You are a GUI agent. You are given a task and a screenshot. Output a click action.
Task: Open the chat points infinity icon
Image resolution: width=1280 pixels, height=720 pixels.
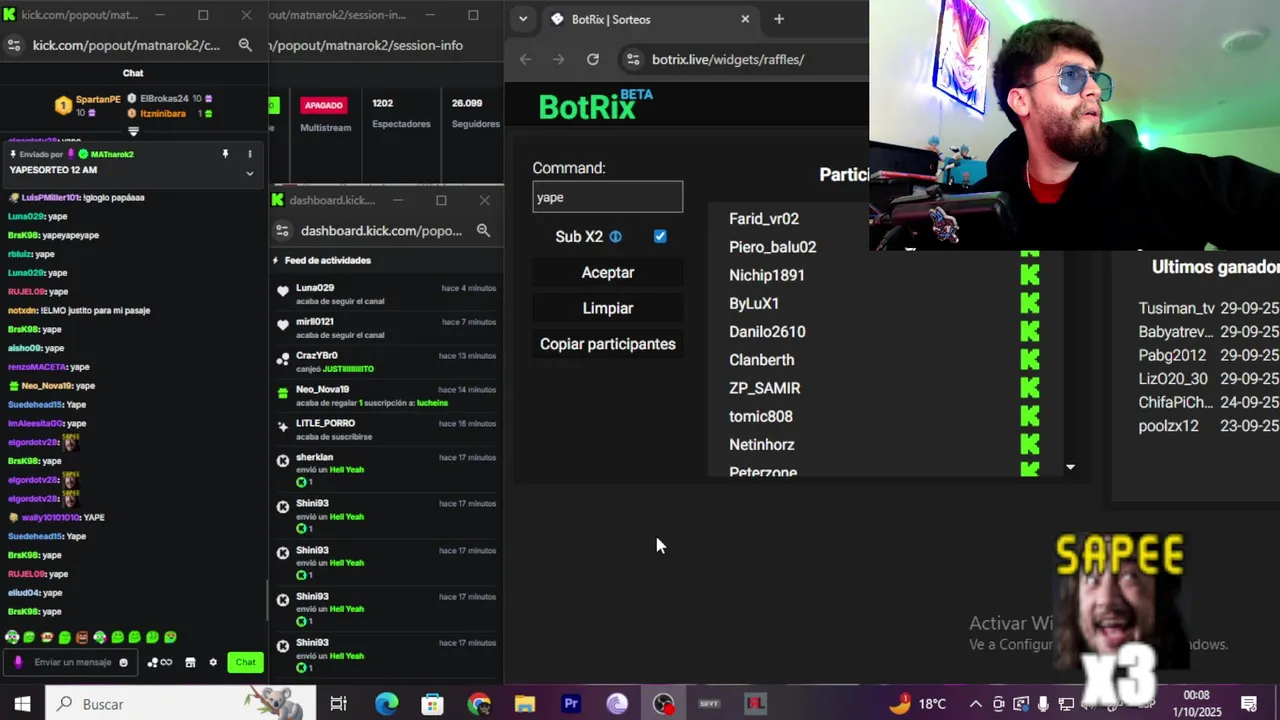[160, 662]
